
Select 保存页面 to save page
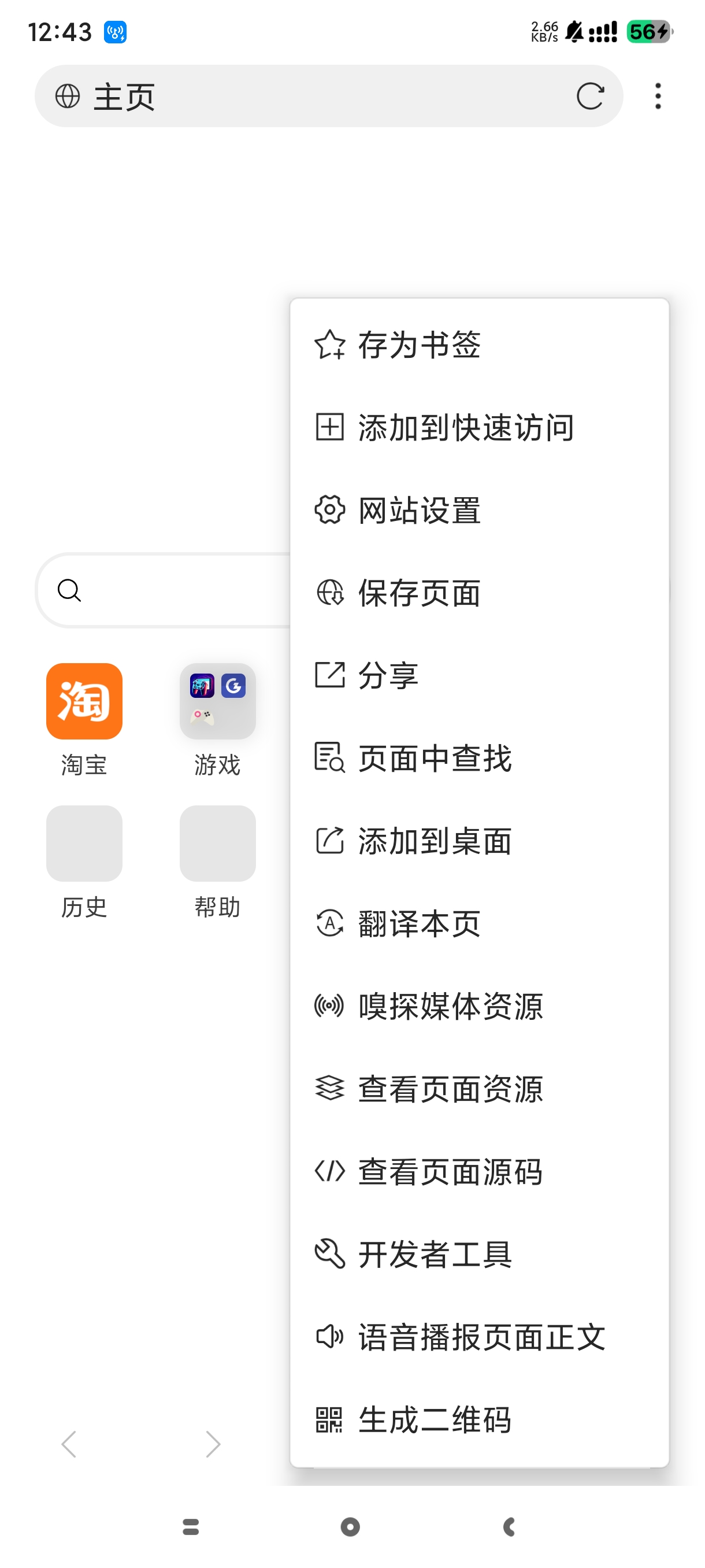418,593
